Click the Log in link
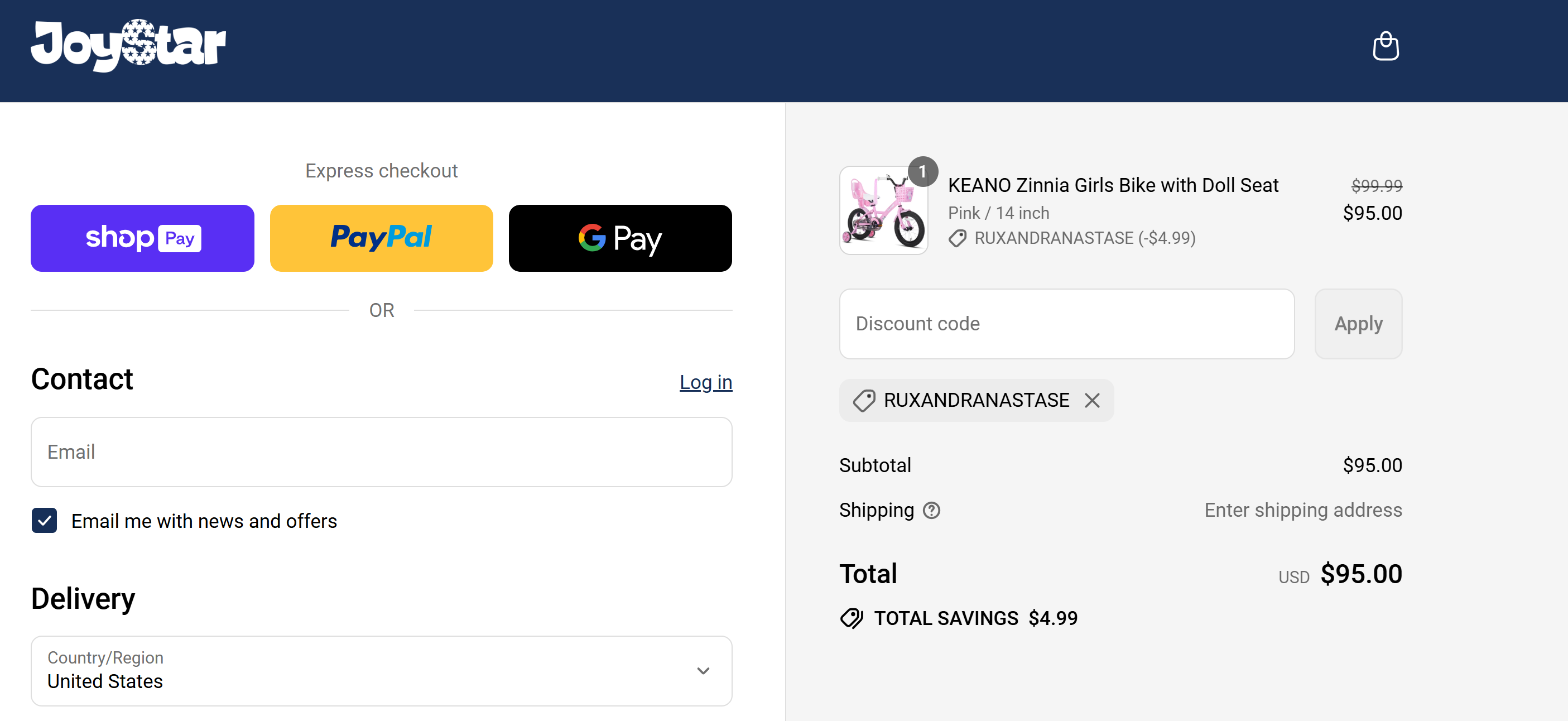The height and width of the screenshot is (721, 1568). point(705,382)
